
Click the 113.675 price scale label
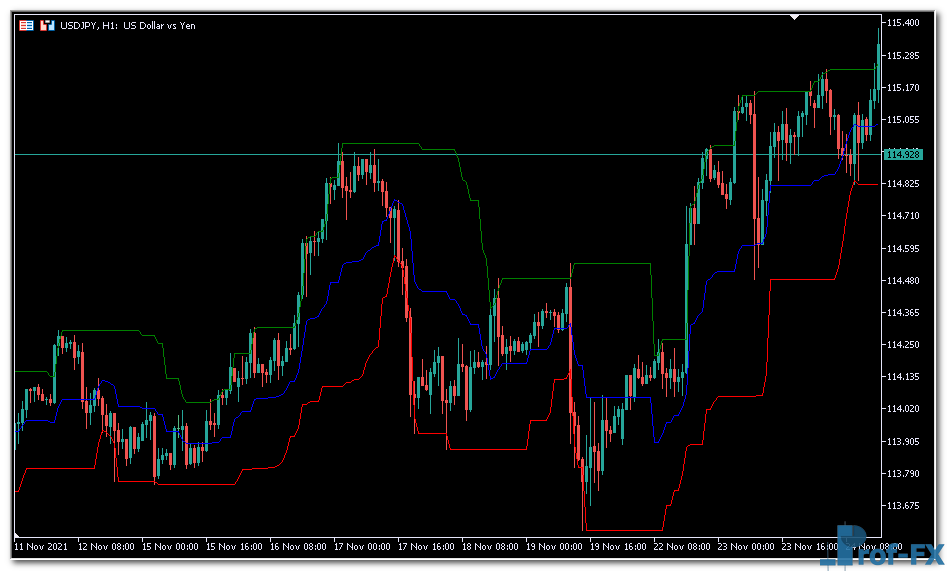pyautogui.click(x=903, y=506)
